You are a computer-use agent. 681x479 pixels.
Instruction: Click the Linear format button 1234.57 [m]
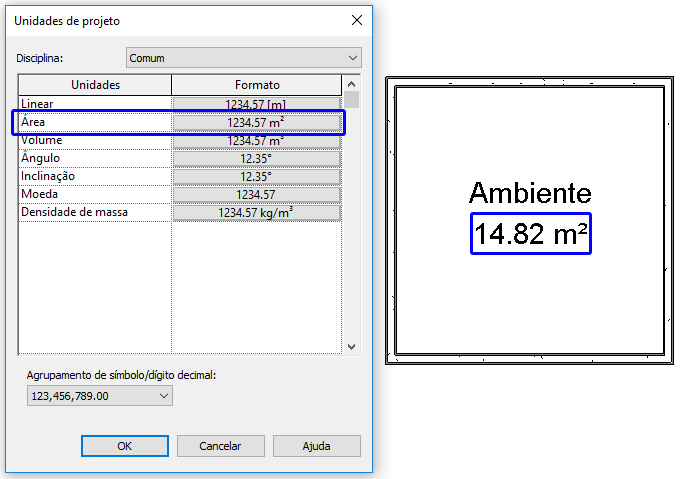(256, 104)
